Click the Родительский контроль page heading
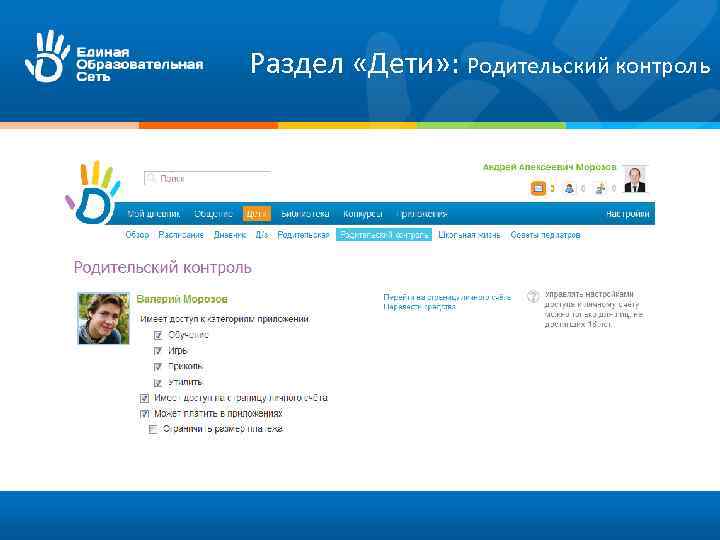 click(163, 268)
